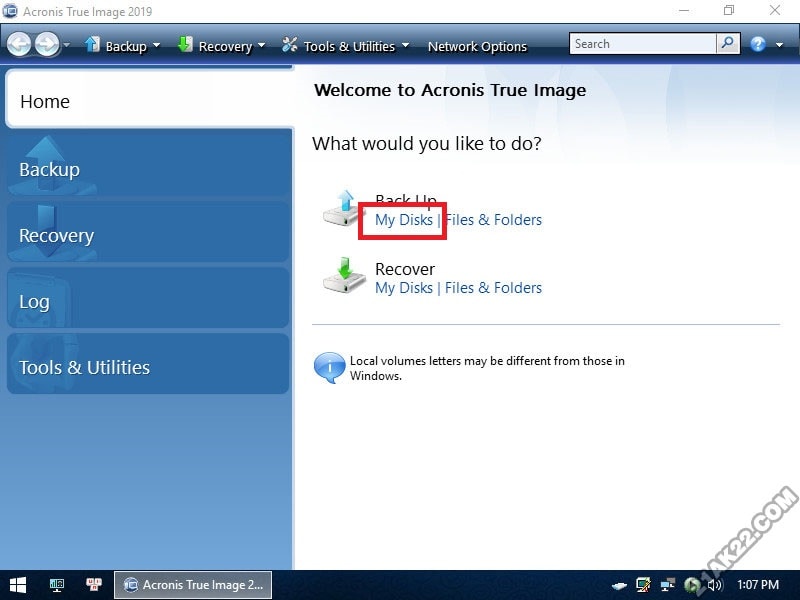Image resolution: width=800 pixels, height=600 pixels.
Task: Click the blue info bubble icon
Action: [x=329, y=367]
